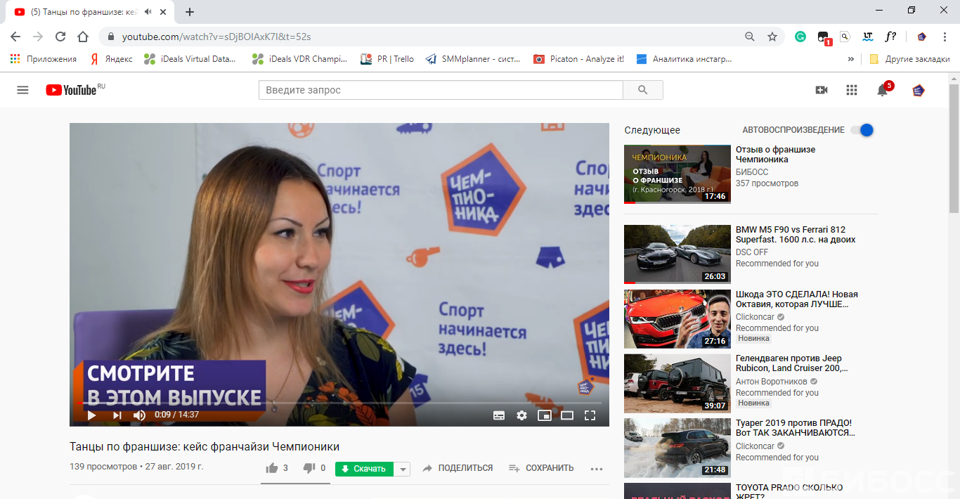This screenshot has height=499, width=960.
Task: Open the create video camera icon
Action: 822,90
